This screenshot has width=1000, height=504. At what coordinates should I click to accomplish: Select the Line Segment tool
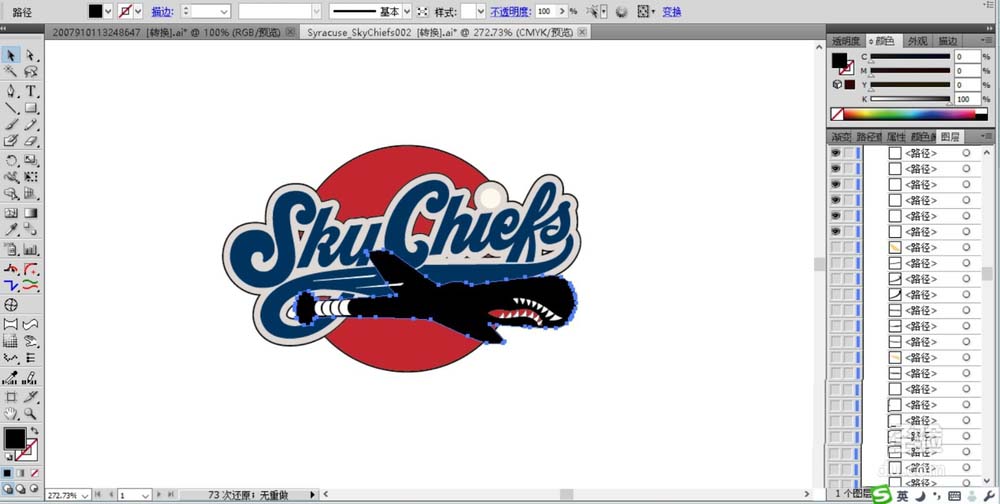[11, 108]
